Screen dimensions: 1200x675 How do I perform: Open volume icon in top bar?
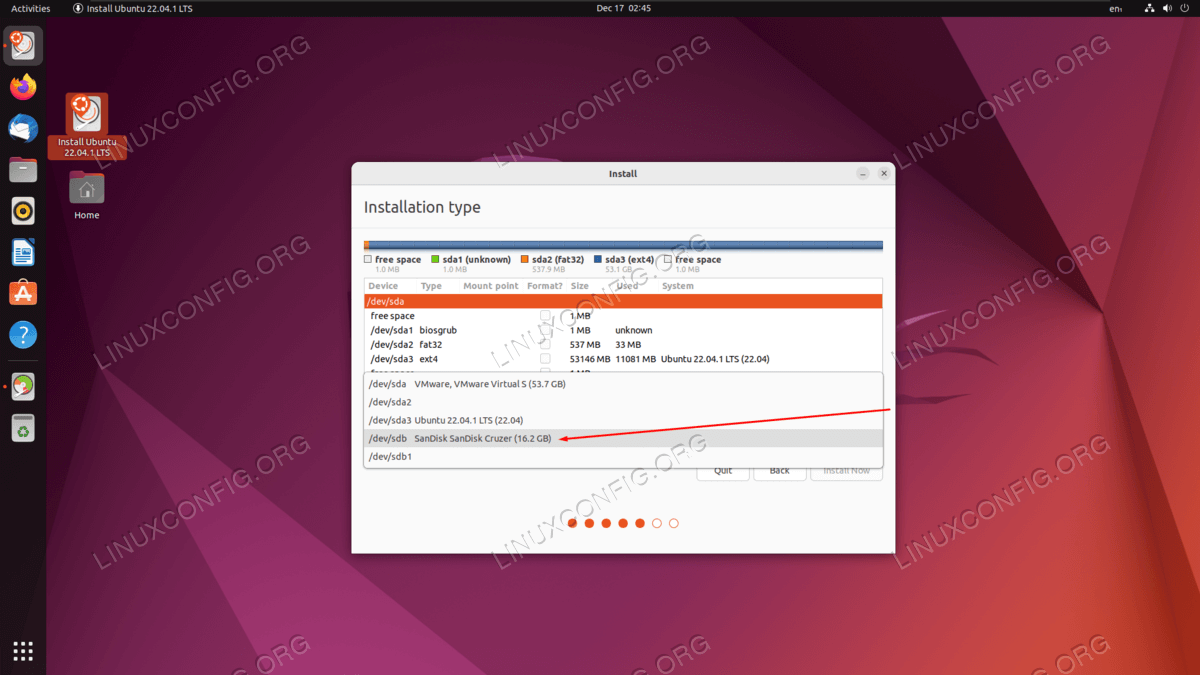[x=1168, y=8]
